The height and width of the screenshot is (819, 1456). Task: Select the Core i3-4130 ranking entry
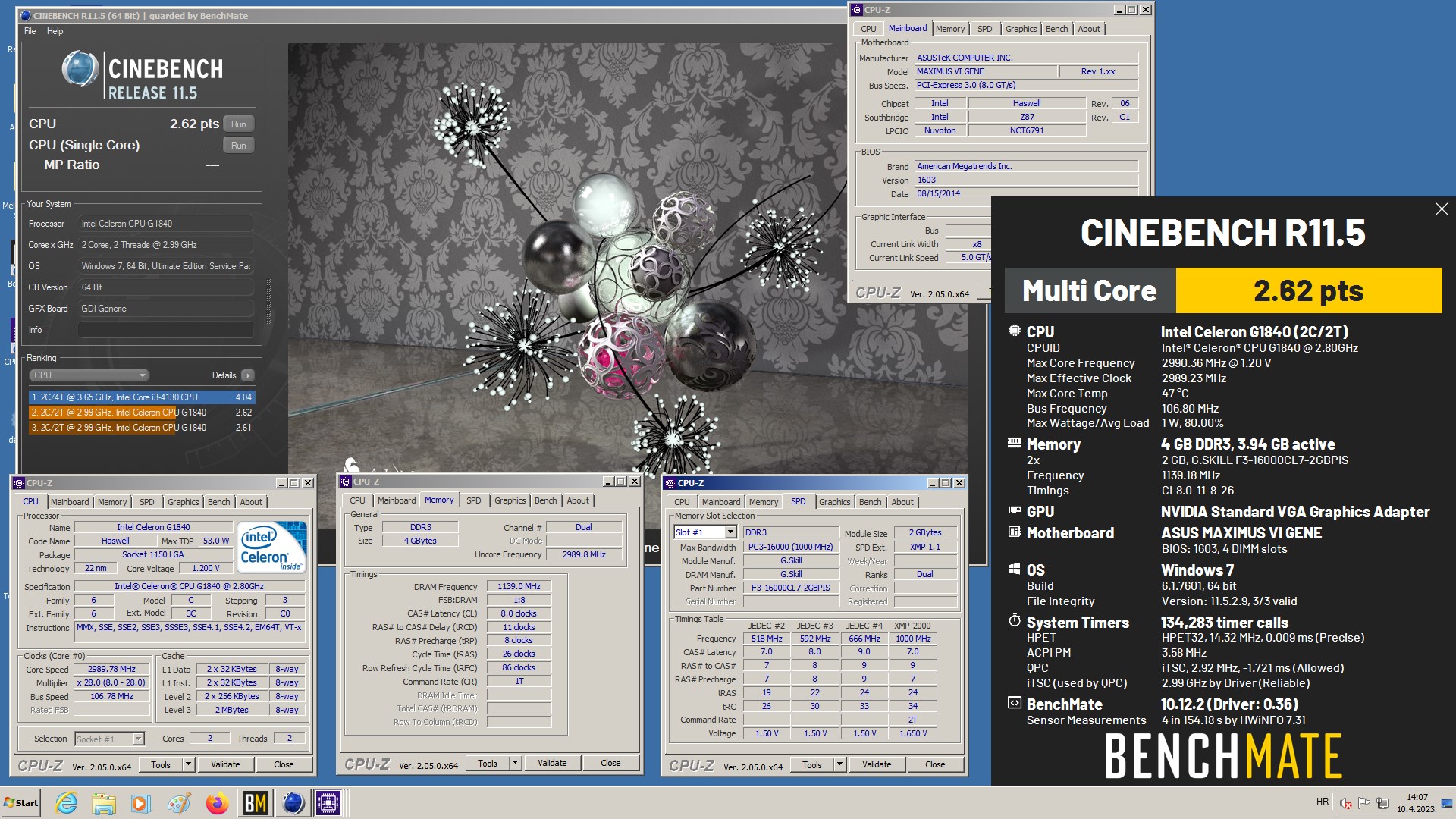click(142, 397)
